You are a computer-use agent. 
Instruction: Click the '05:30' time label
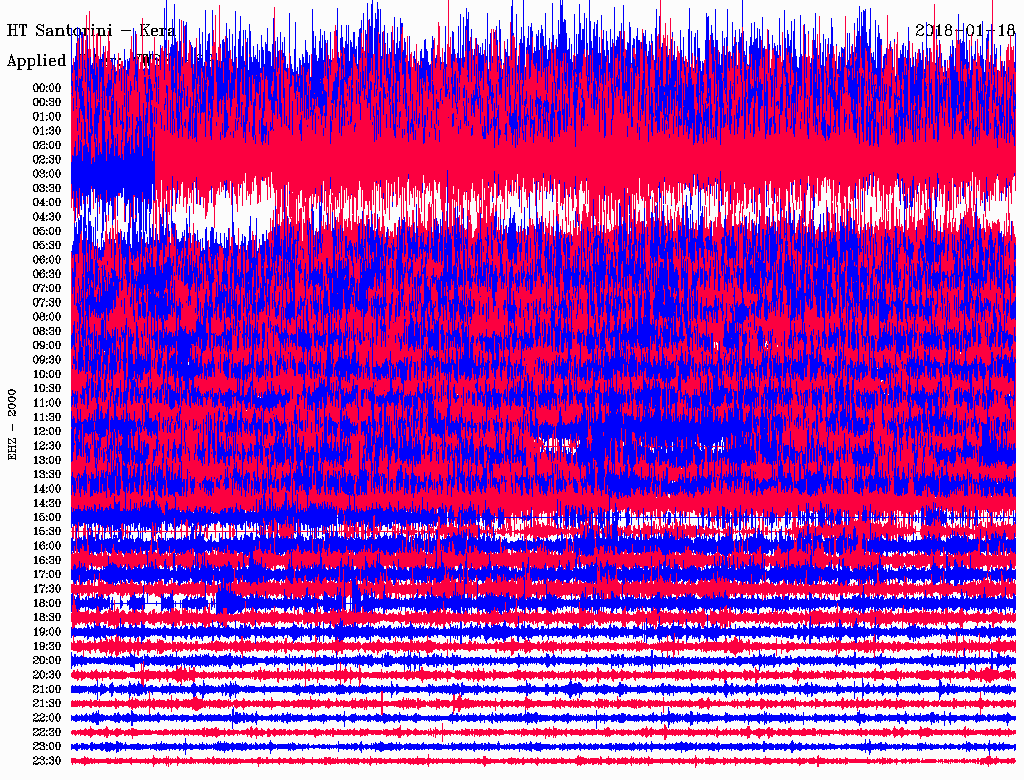click(47, 246)
